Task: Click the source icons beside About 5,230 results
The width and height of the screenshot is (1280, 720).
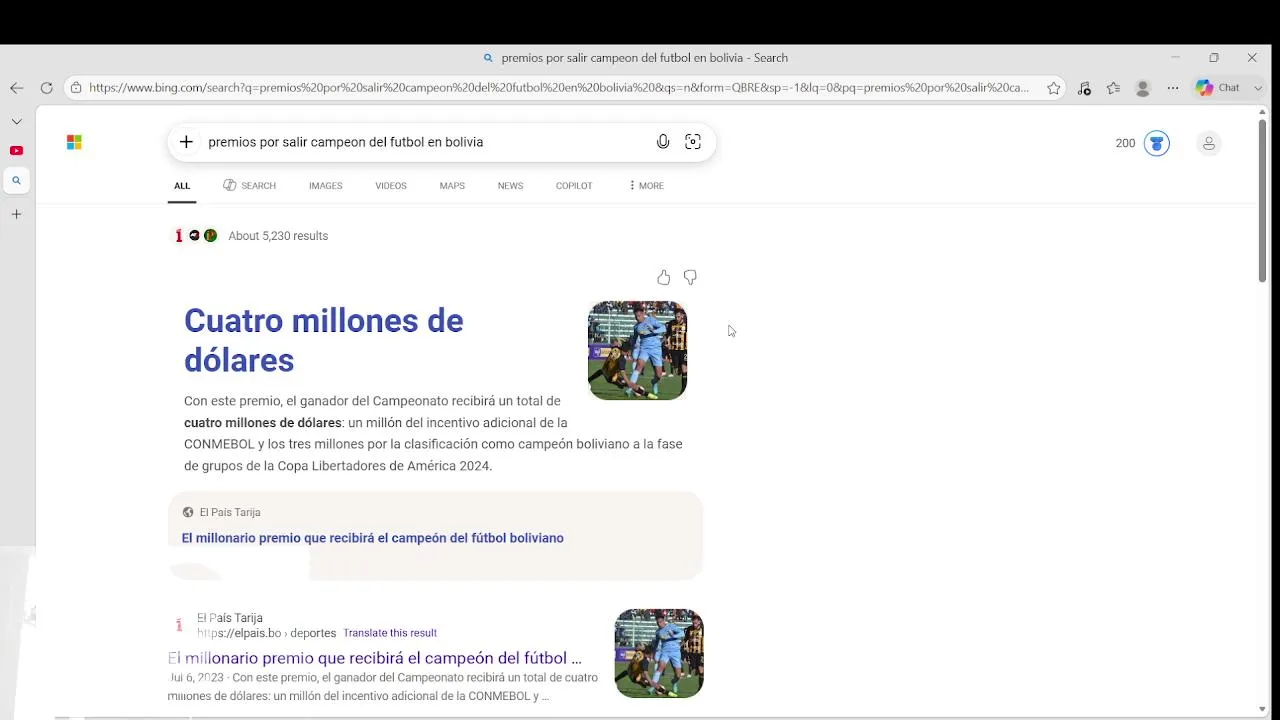Action: pos(196,236)
